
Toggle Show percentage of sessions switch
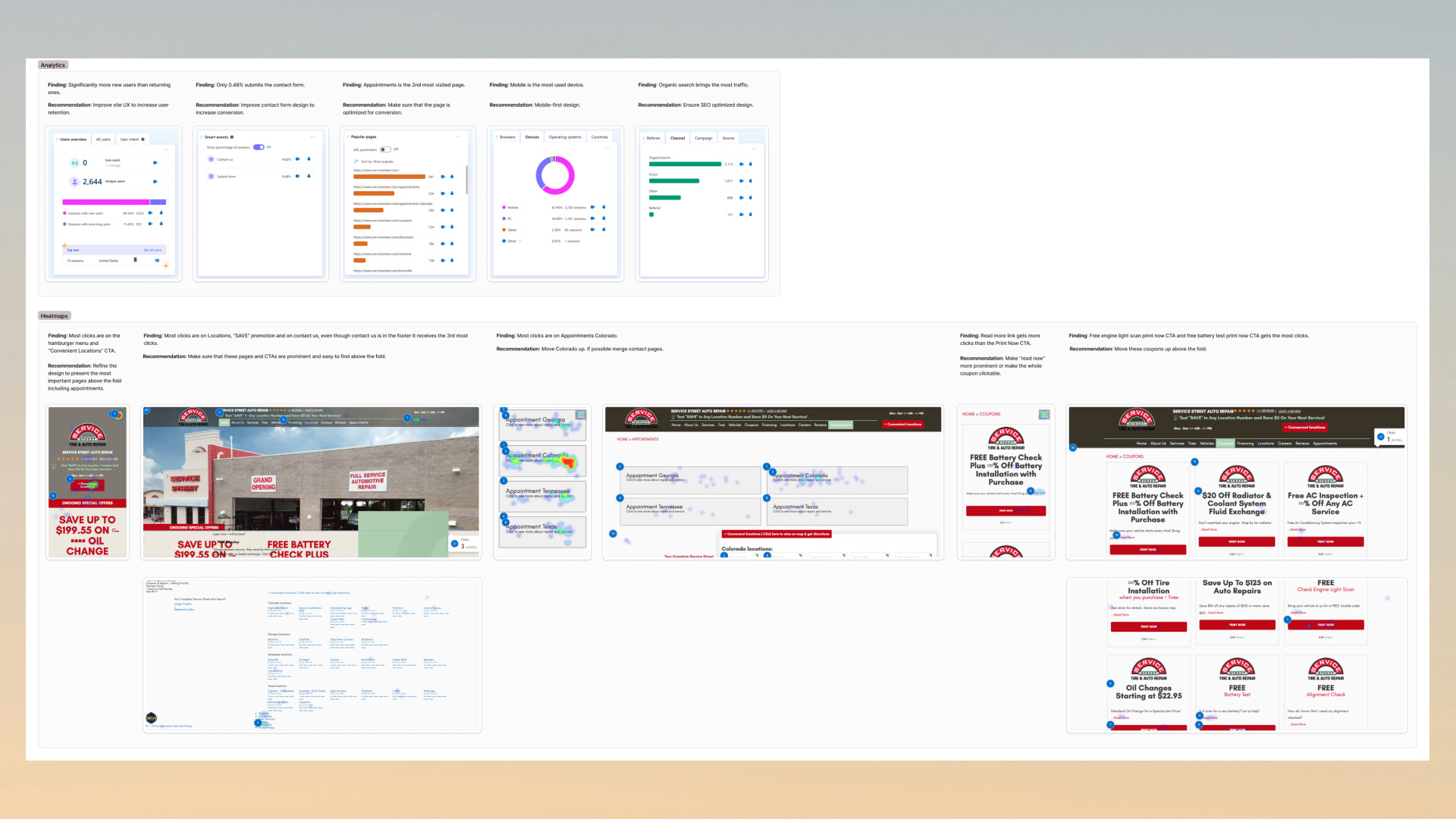[259, 147]
